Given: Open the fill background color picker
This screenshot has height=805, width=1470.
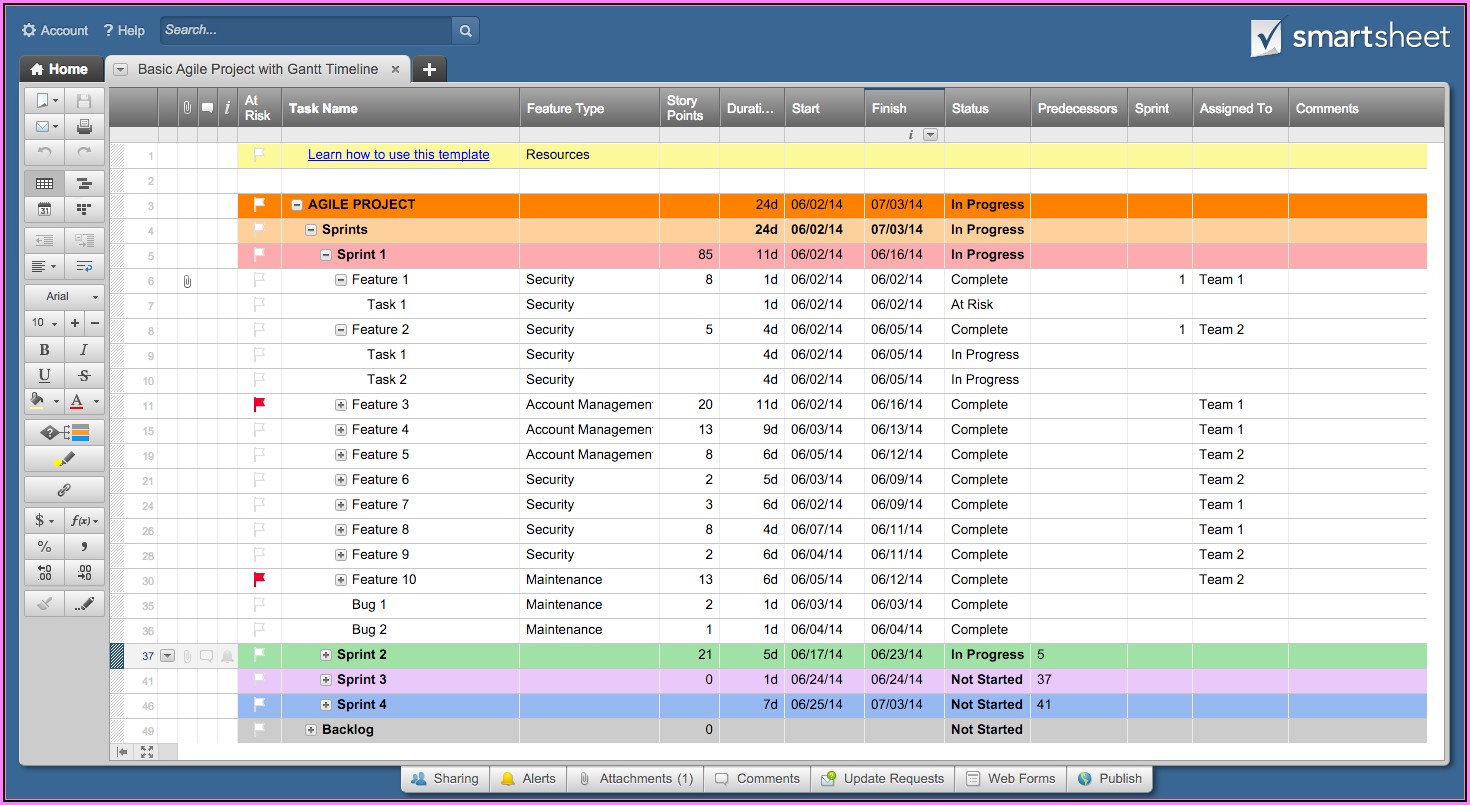Looking at the screenshot, I should (44, 402).
